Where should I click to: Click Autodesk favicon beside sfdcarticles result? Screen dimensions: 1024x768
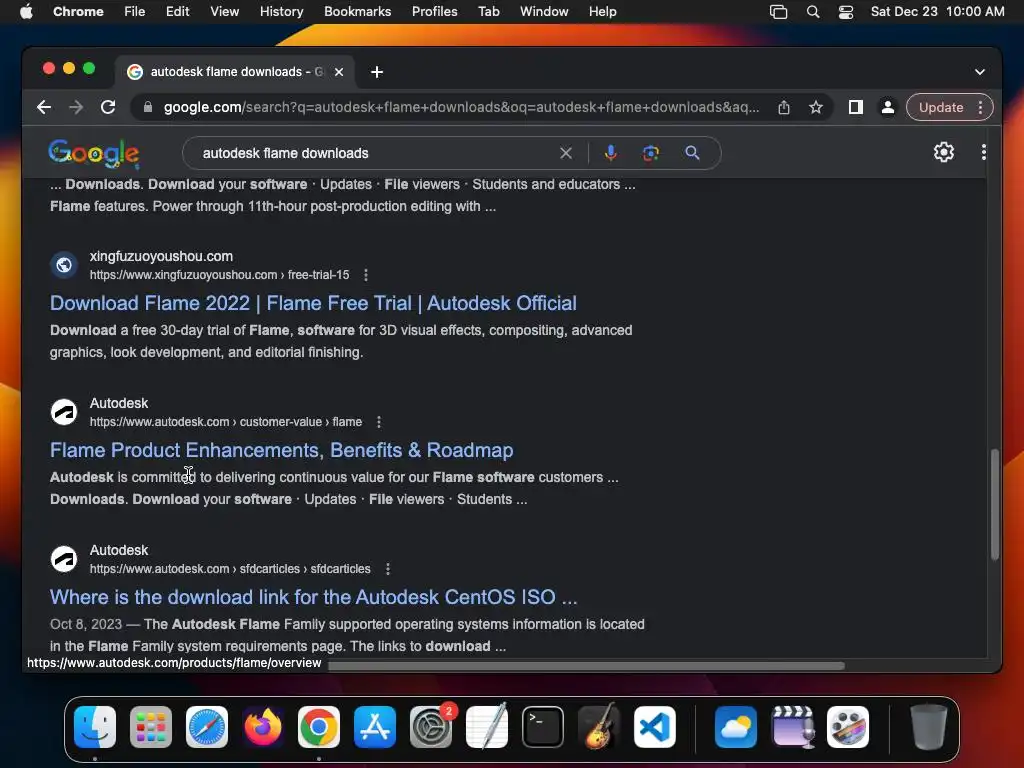[x=64, y=559]
